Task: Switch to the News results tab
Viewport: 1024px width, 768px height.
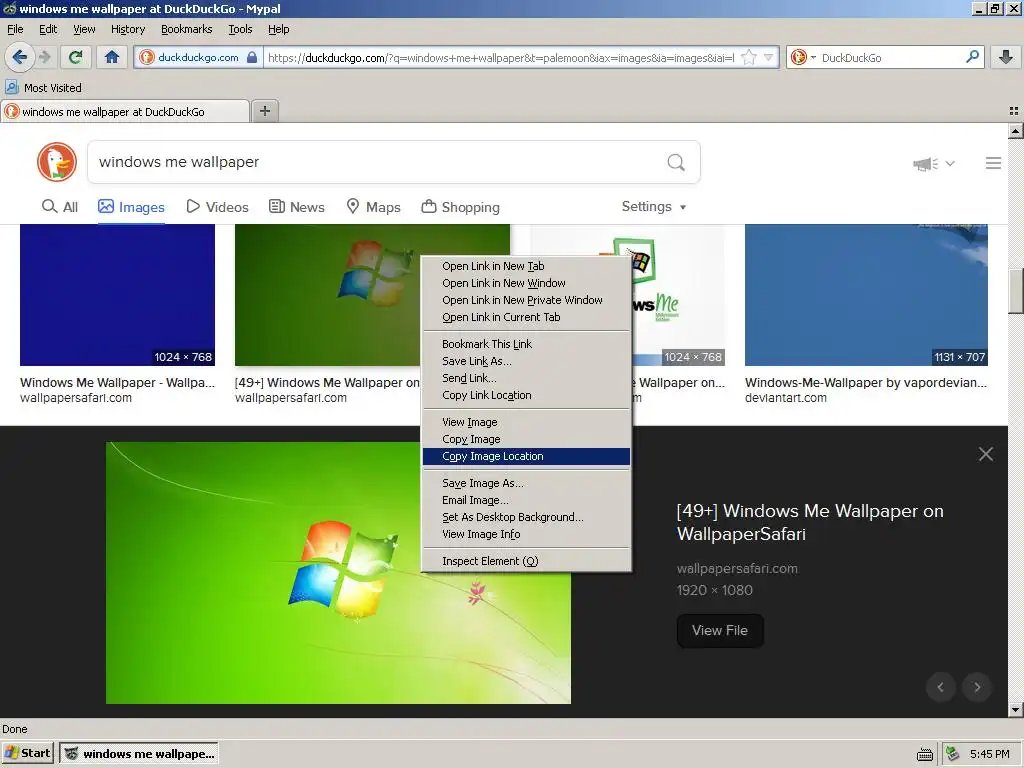Action: click(x=296, y=207)
